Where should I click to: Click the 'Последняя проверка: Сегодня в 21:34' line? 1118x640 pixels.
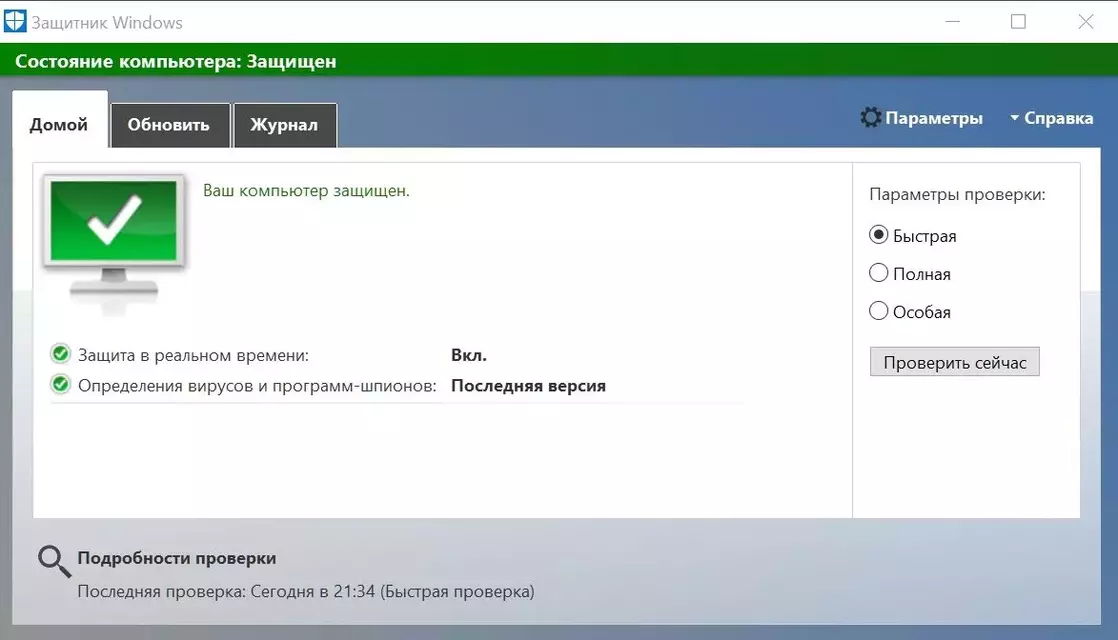tap(306, 592)
